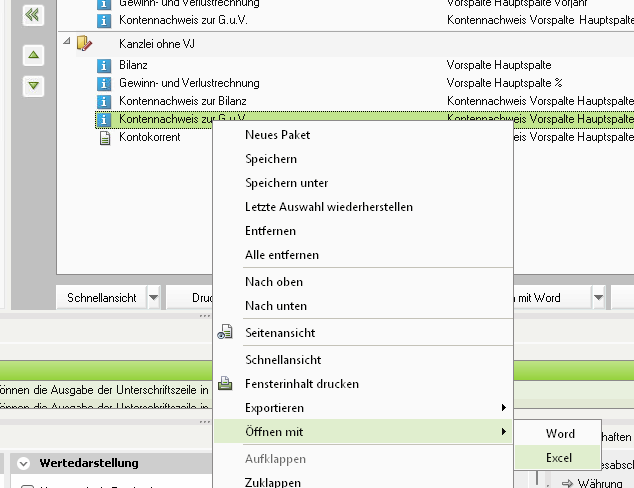
Task: Open the dropdown arrow next to mit Word
Action: tap(598, 298)
